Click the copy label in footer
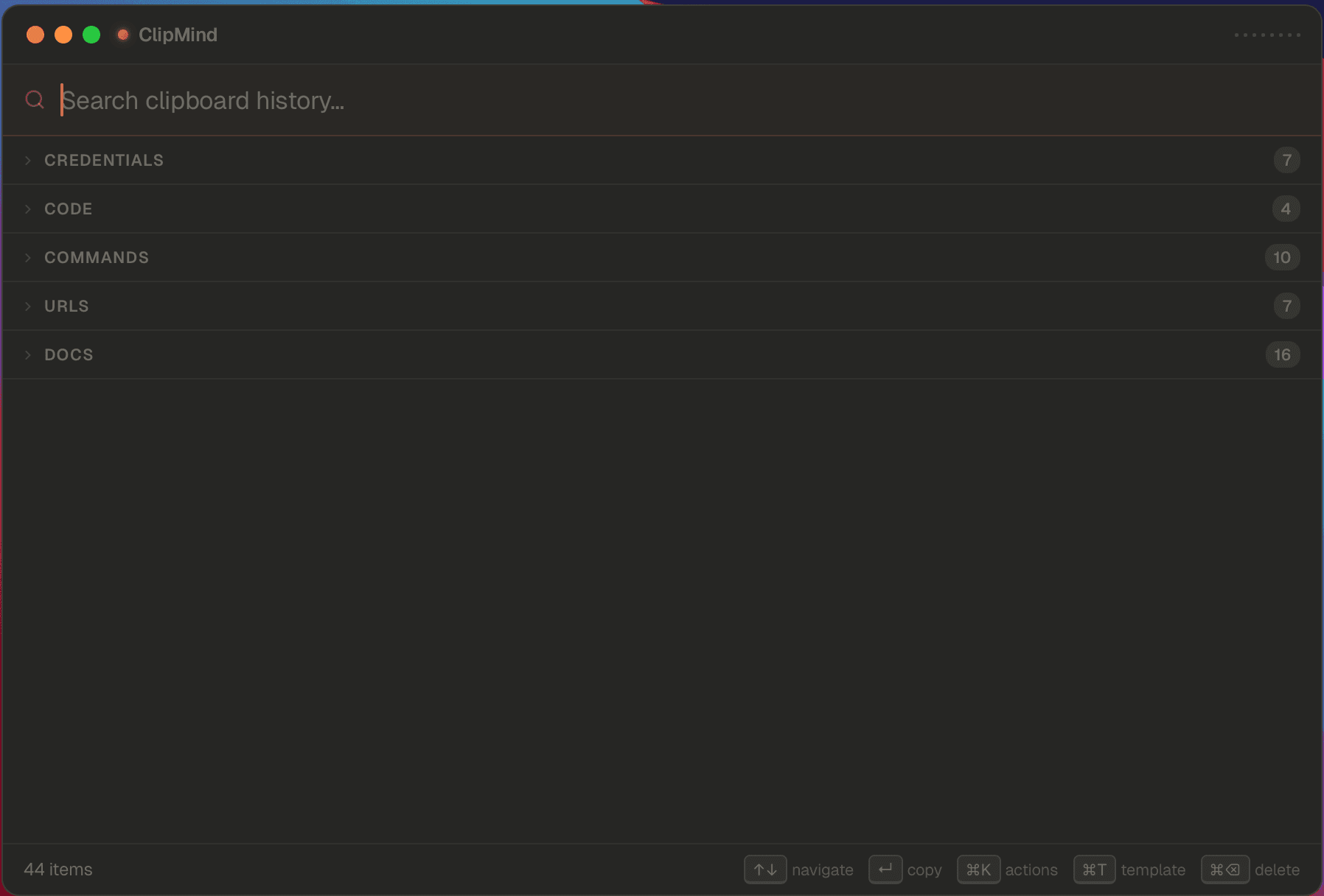Viewport: 1324px width, 896px height. [924, 870]
